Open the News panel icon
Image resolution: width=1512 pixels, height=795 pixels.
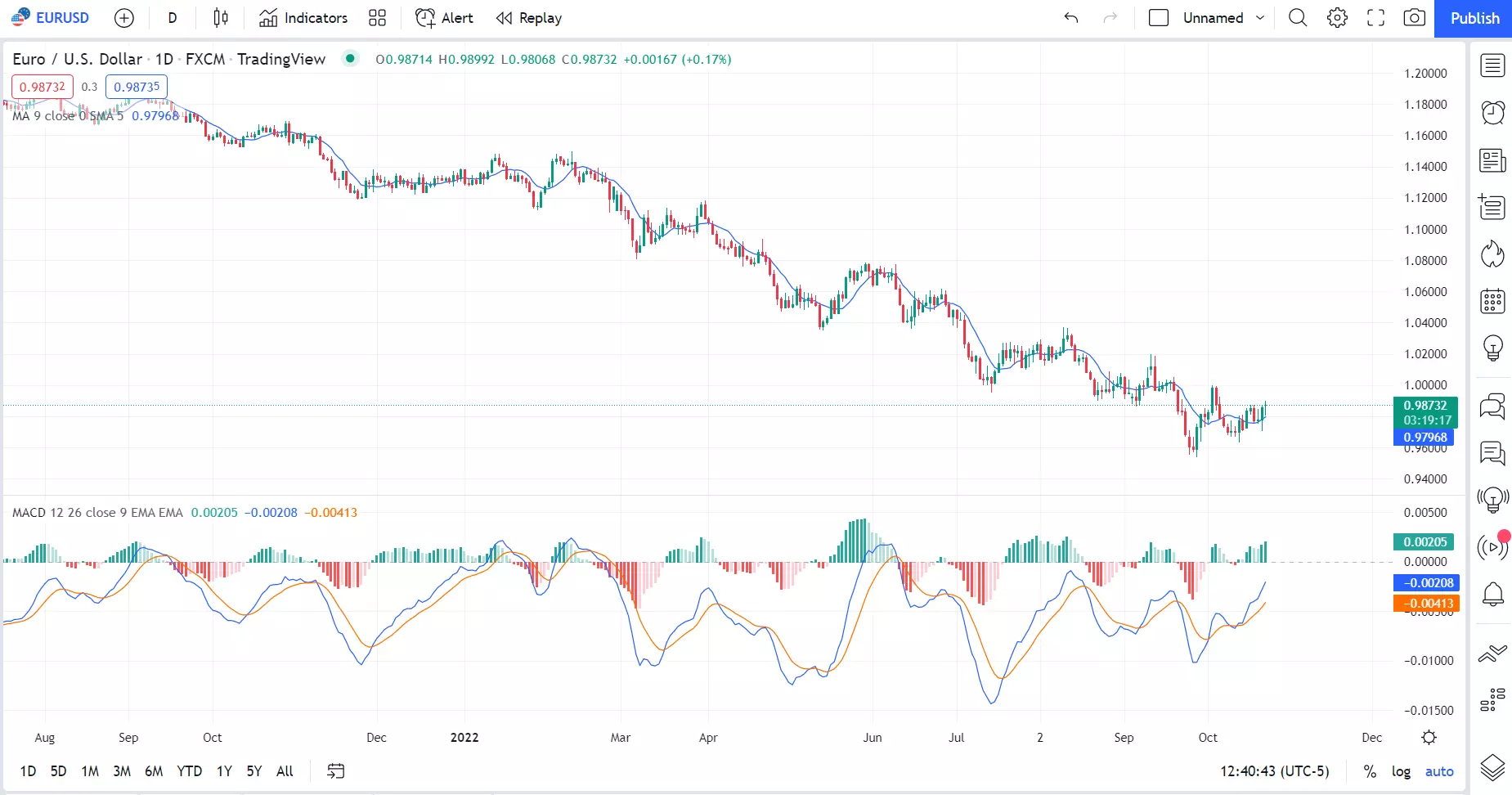point(1492,160)
